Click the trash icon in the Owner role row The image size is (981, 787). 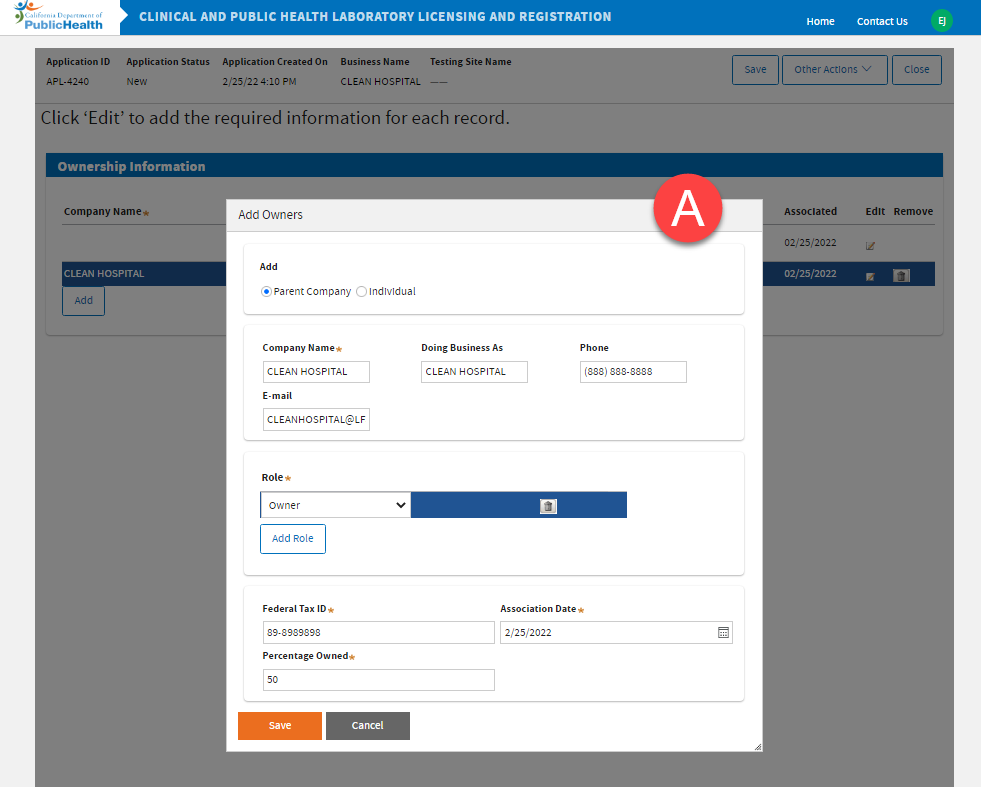coord(548,505)
